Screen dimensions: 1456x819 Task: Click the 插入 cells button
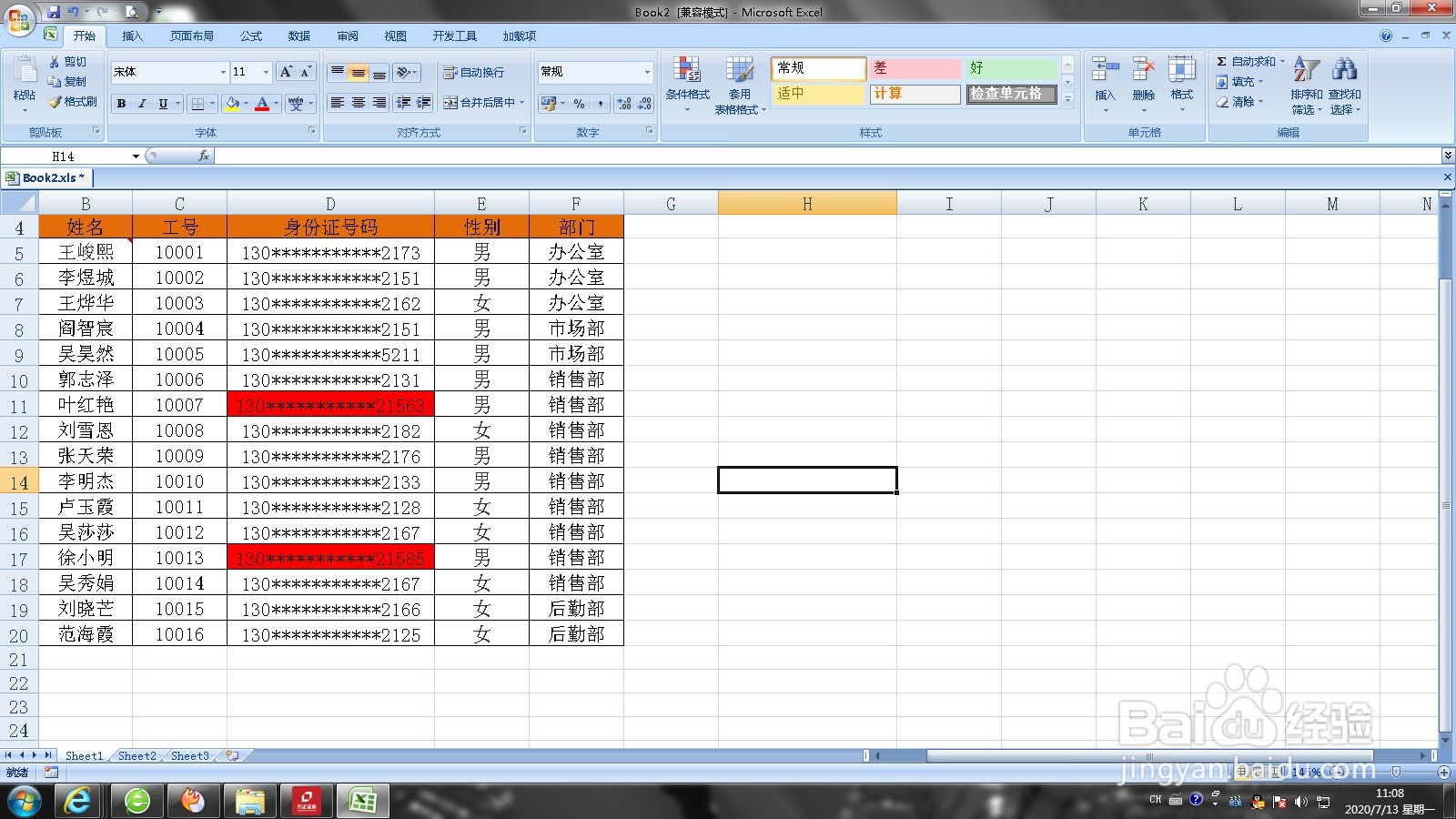1105,84
